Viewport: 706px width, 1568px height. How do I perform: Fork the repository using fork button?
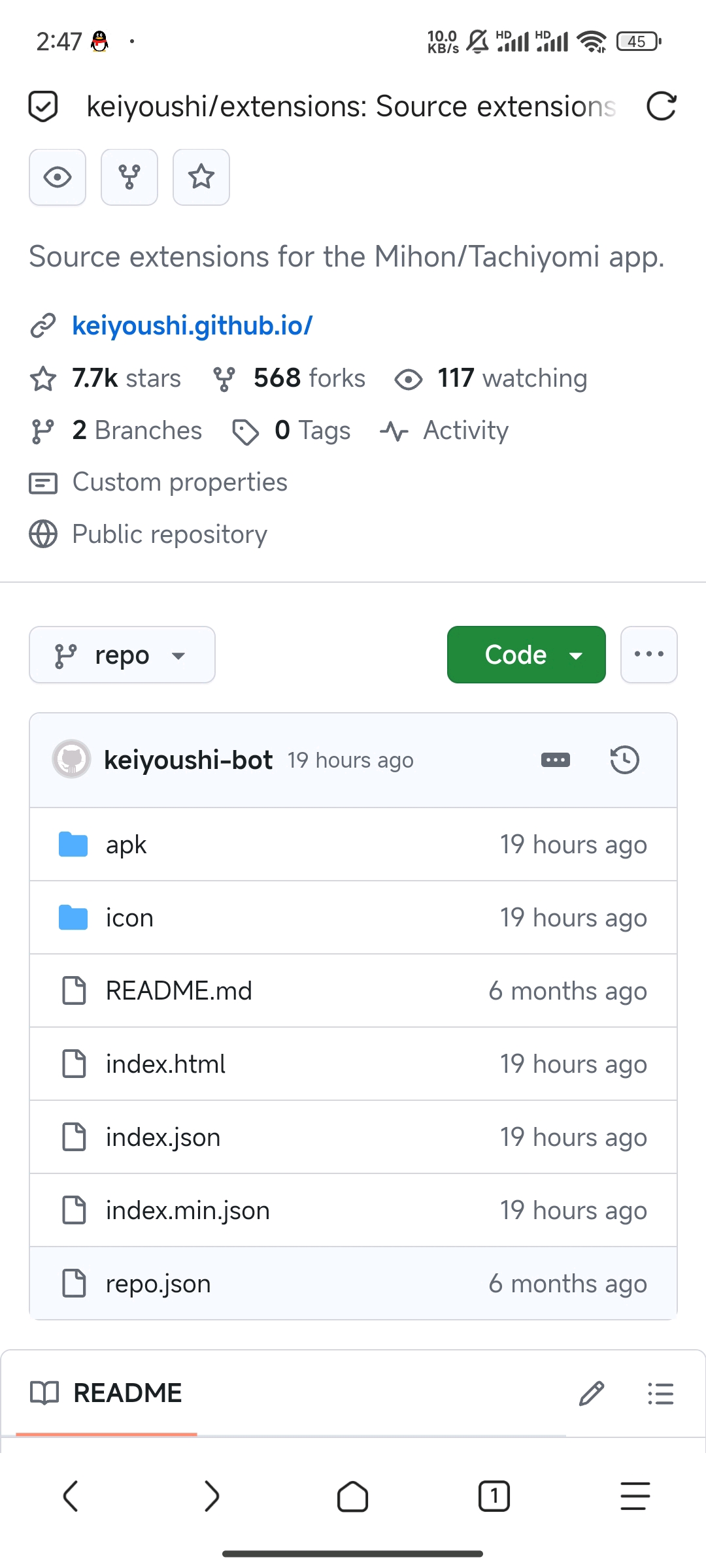[x=129, y=177]
